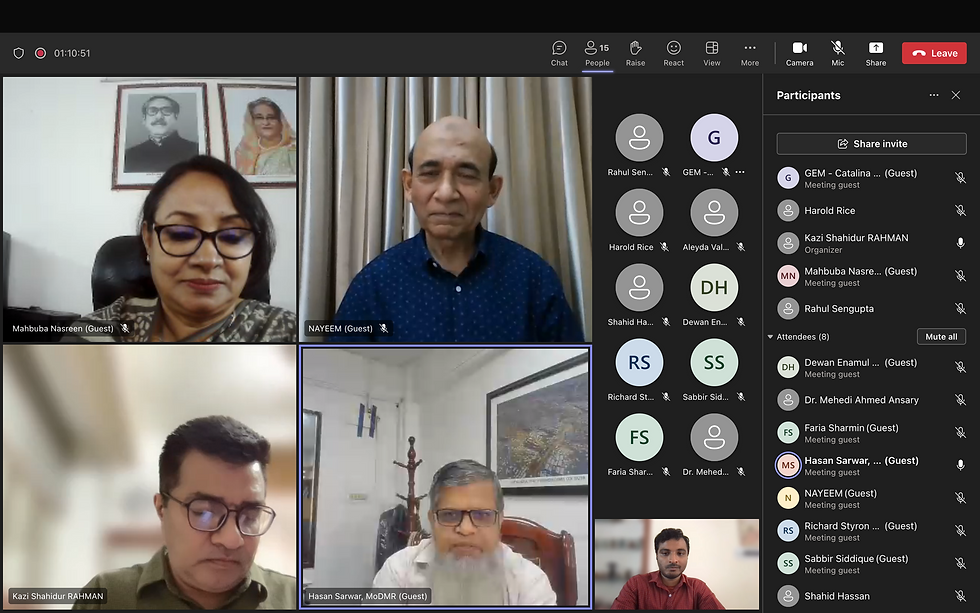This screenshot has width=980, height=613.
Task: Select Hasan Sarwar, MoDMR video tile
Action: [446, 477]
